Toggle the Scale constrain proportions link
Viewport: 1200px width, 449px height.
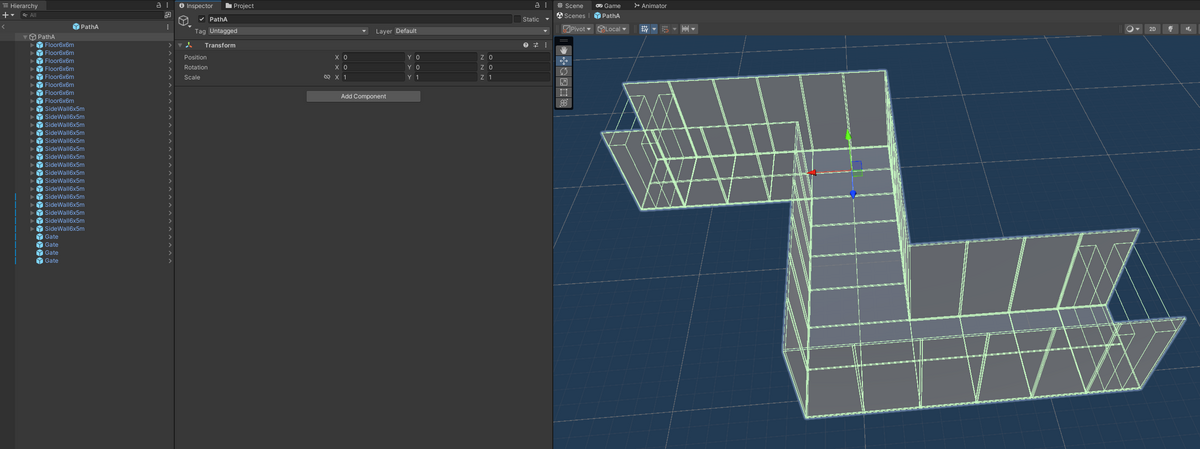pyautogui.click(x=327, y=77)
